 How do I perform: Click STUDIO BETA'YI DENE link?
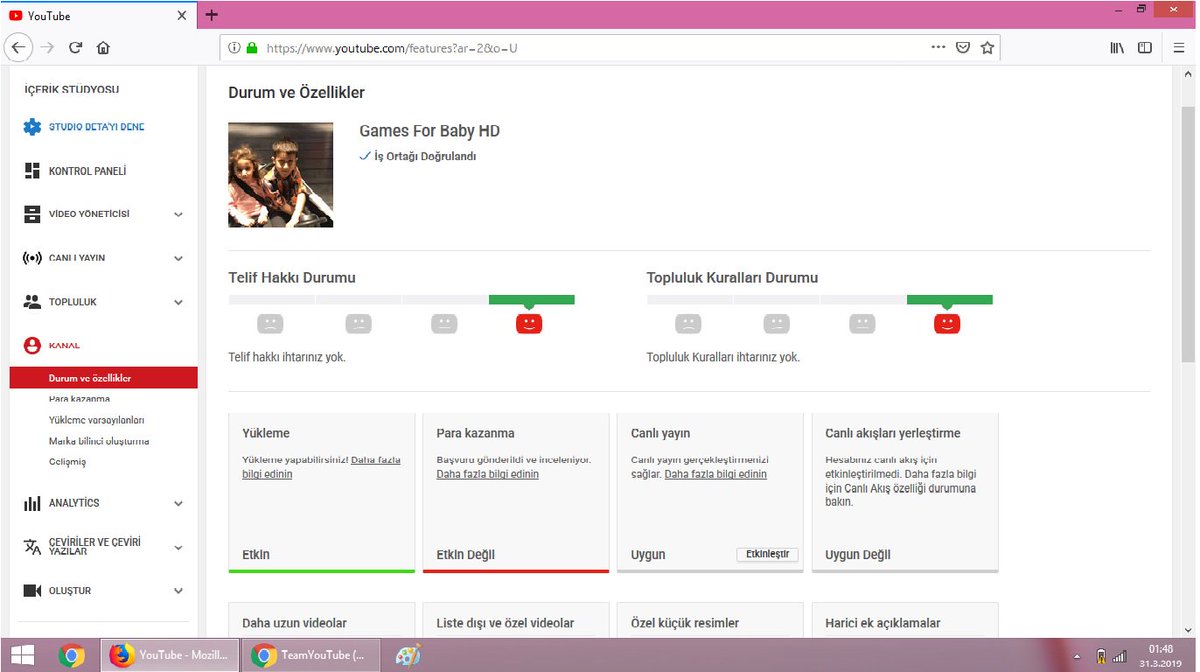tap(97, 127)
